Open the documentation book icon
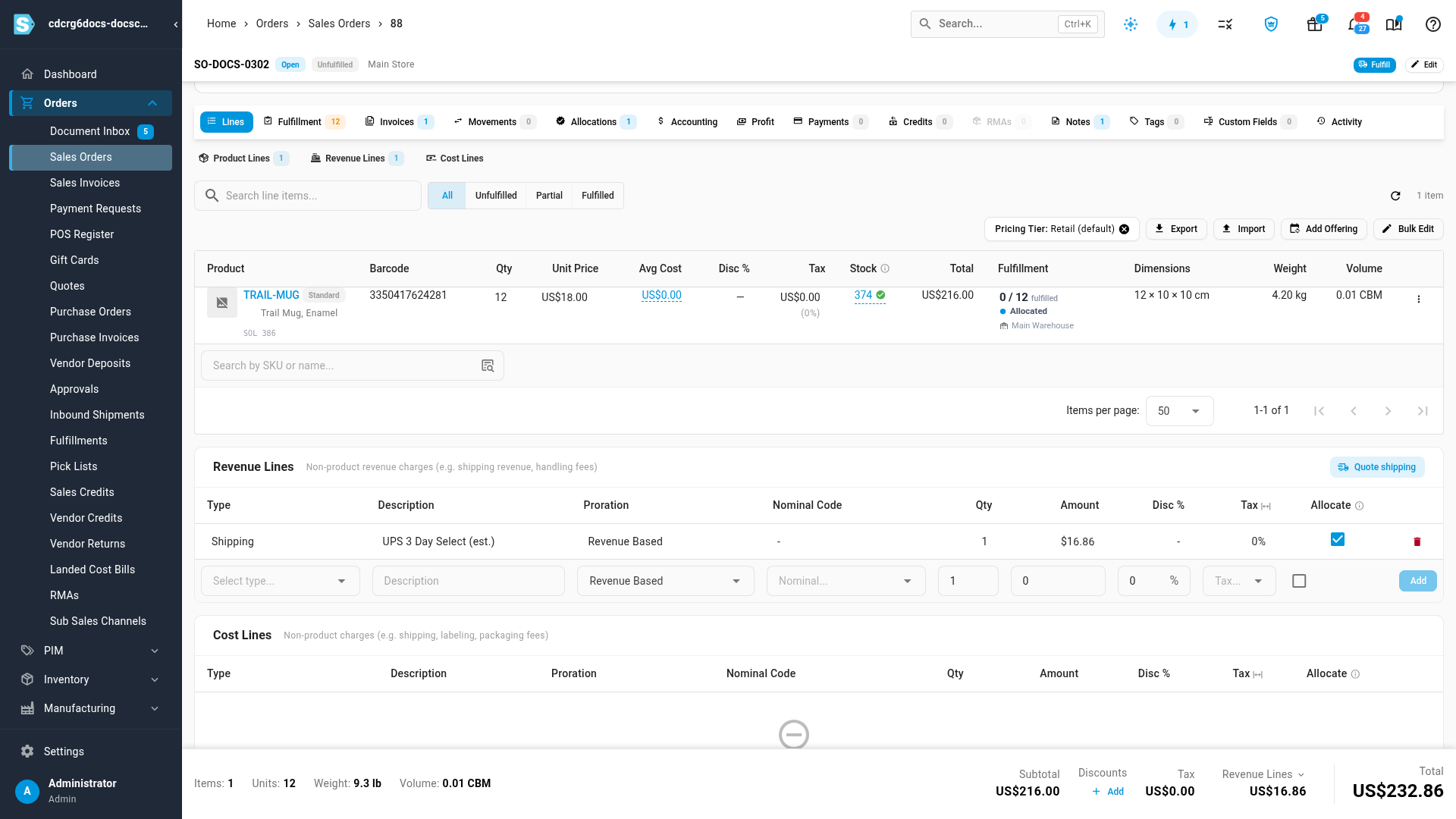Screen dimensions: 1456x819 point(1393,24)
